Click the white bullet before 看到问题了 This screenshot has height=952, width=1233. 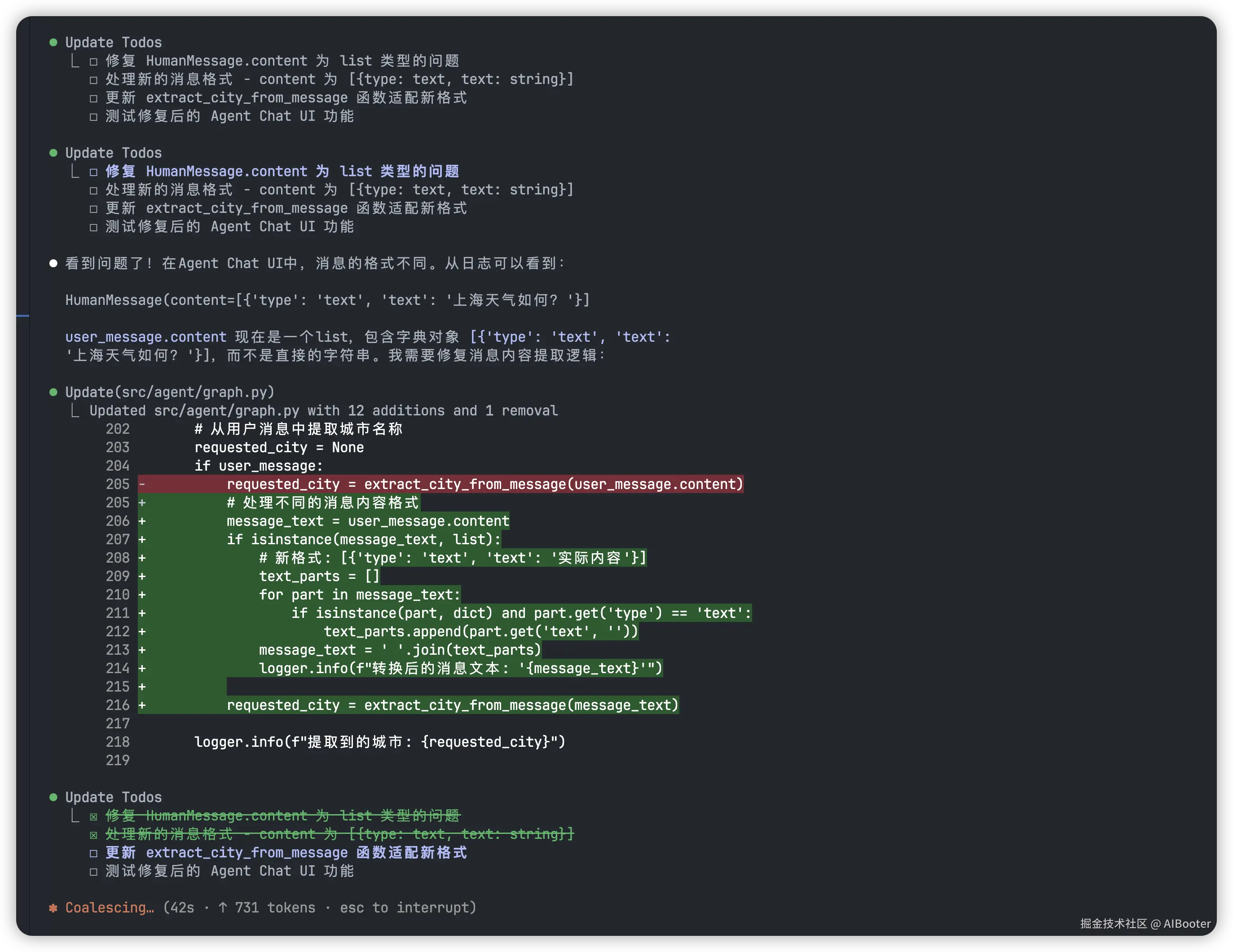point(53,263)
